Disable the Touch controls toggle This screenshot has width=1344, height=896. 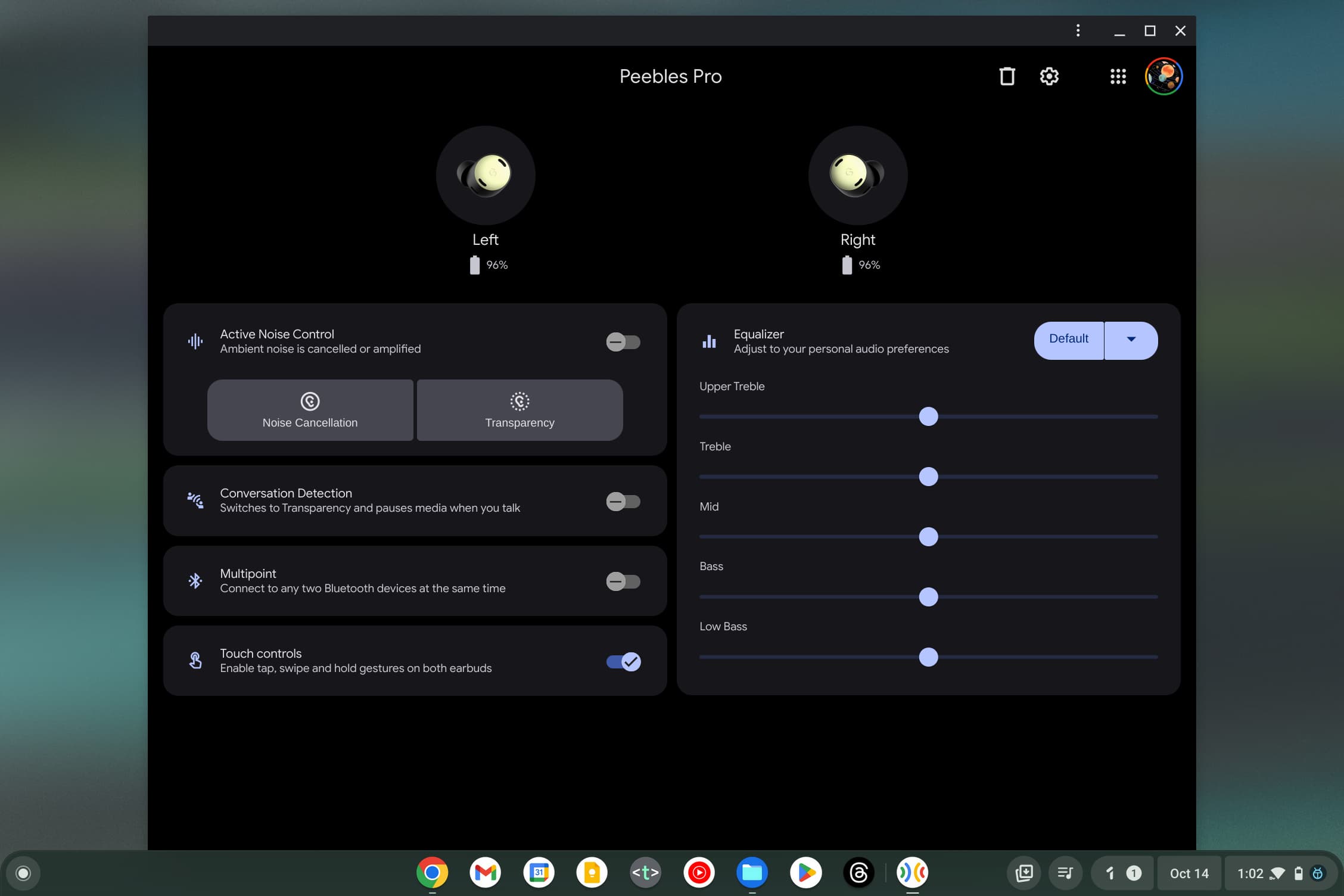point(623,661)
